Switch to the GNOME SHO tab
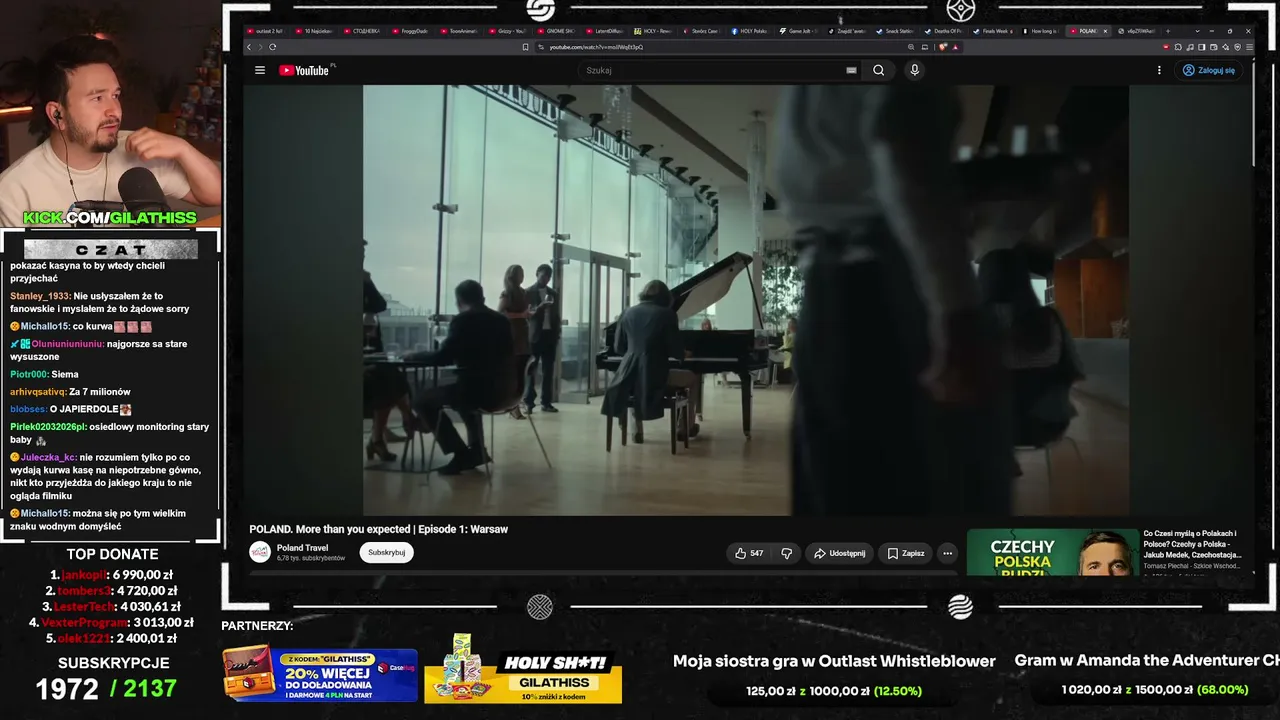1280x720 pixels. (556, 31)
